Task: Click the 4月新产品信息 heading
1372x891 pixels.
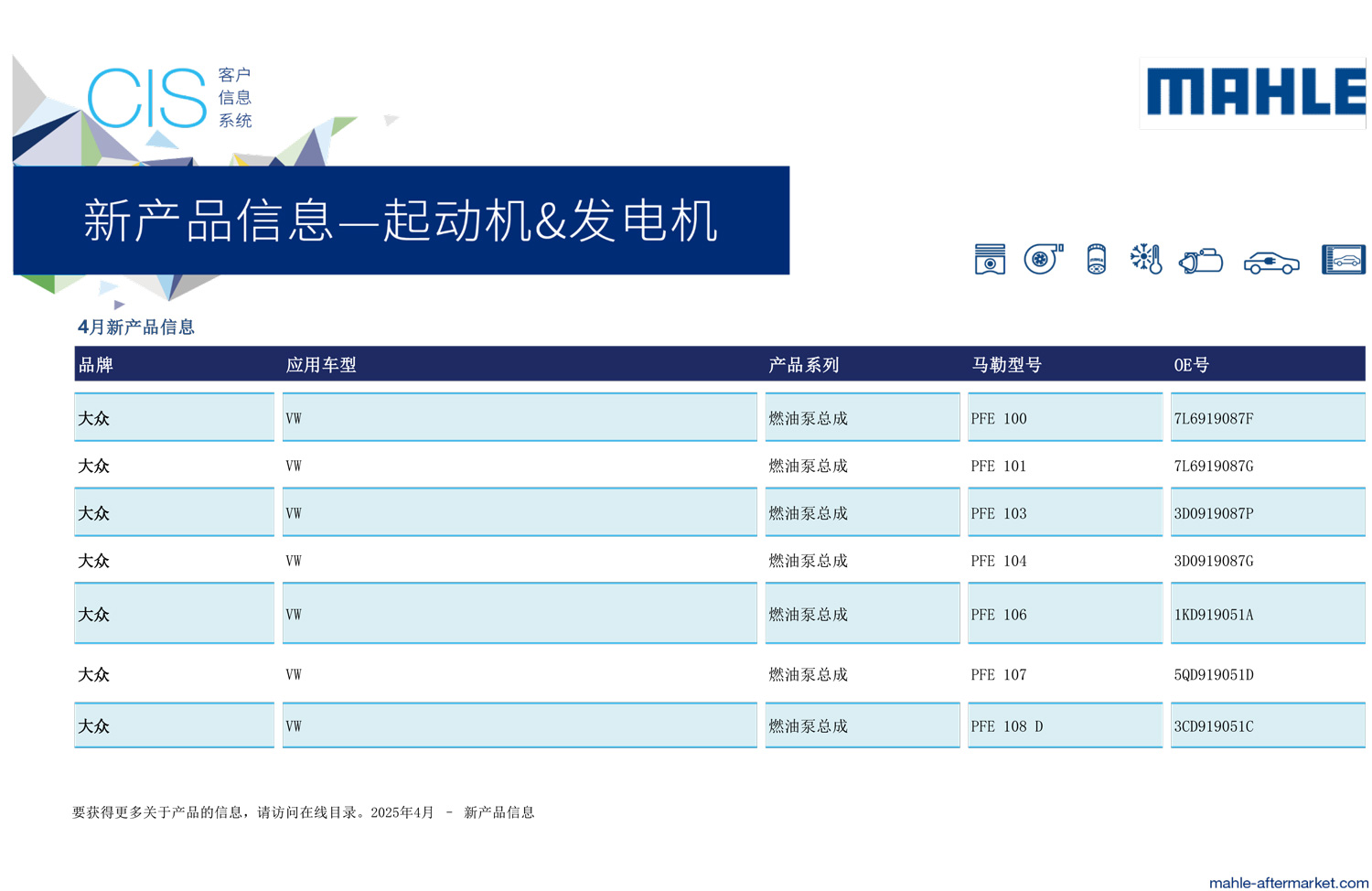Action: click(136, 327)
